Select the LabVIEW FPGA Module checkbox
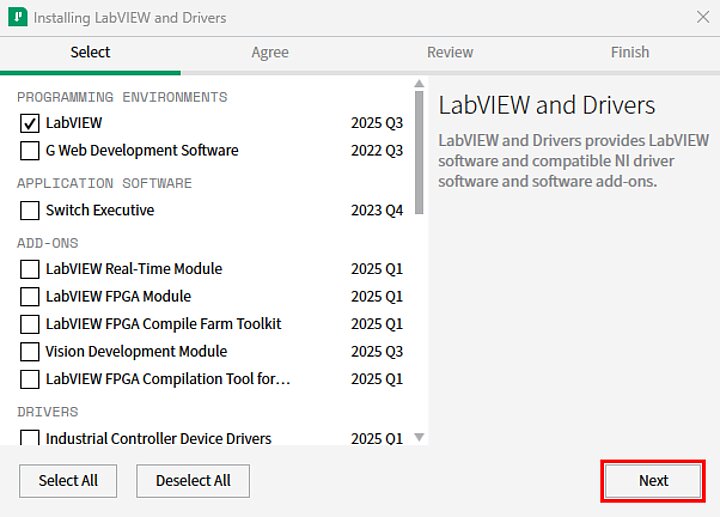The height and width of the screenshot is (517, 720). (30, 297)
